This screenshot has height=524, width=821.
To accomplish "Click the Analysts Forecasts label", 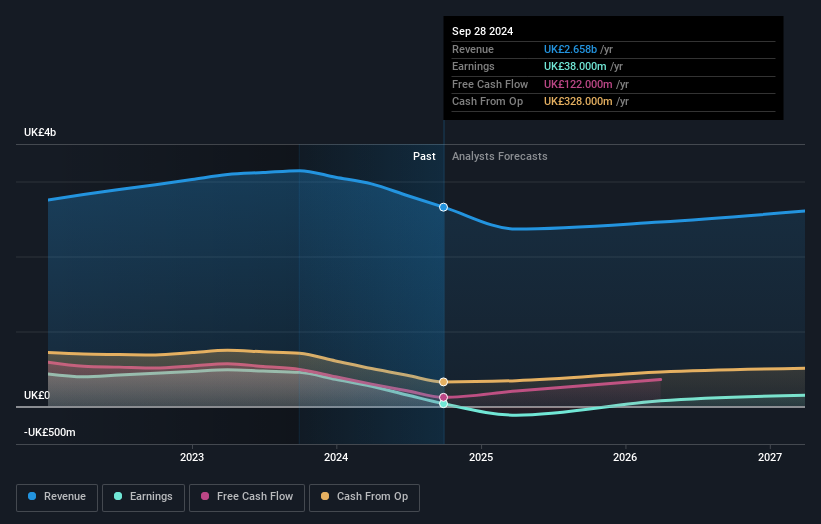I will 500,157.
